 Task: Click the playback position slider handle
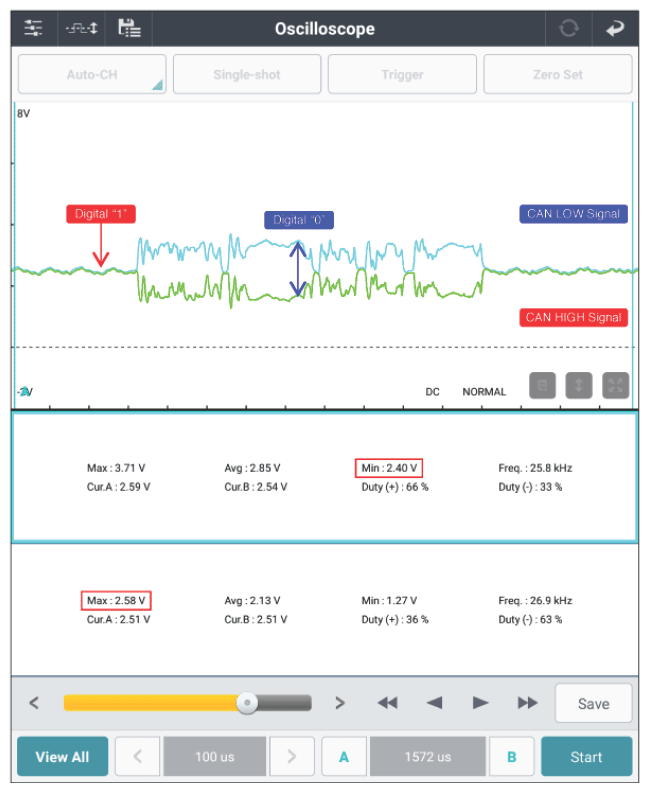click(247, 703)
